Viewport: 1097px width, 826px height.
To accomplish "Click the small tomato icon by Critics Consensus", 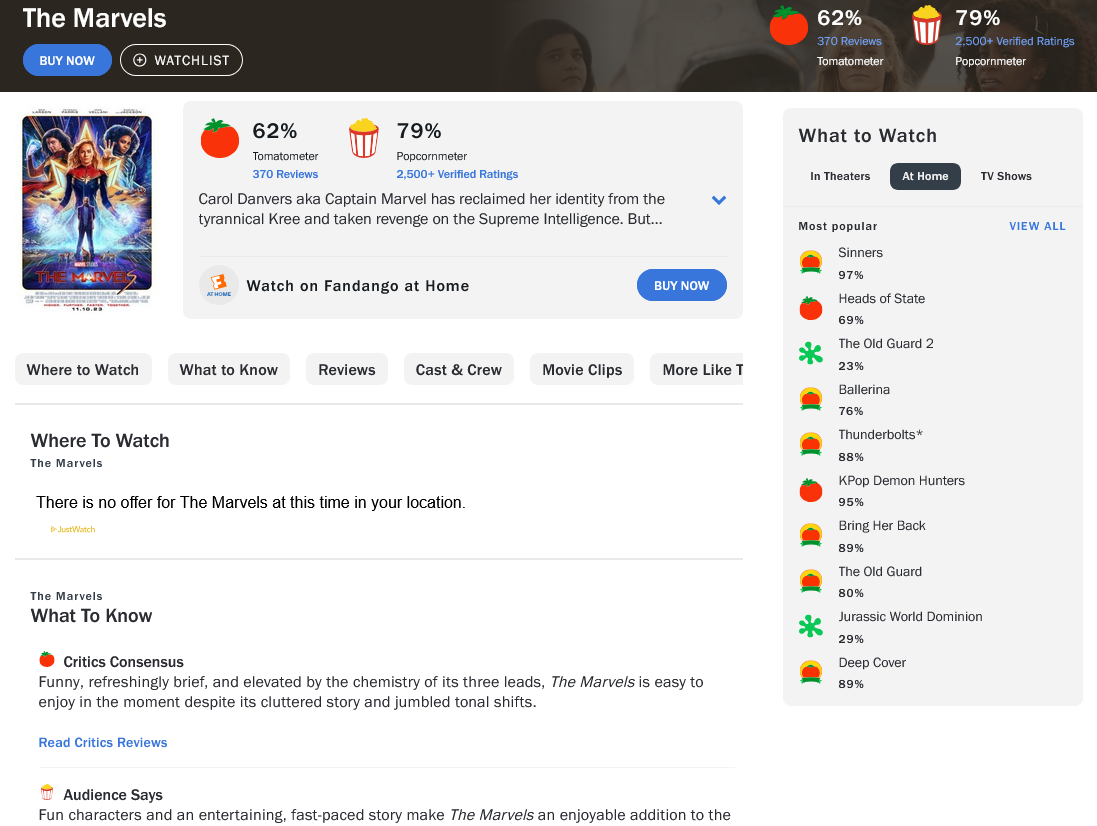I will 47,659.
